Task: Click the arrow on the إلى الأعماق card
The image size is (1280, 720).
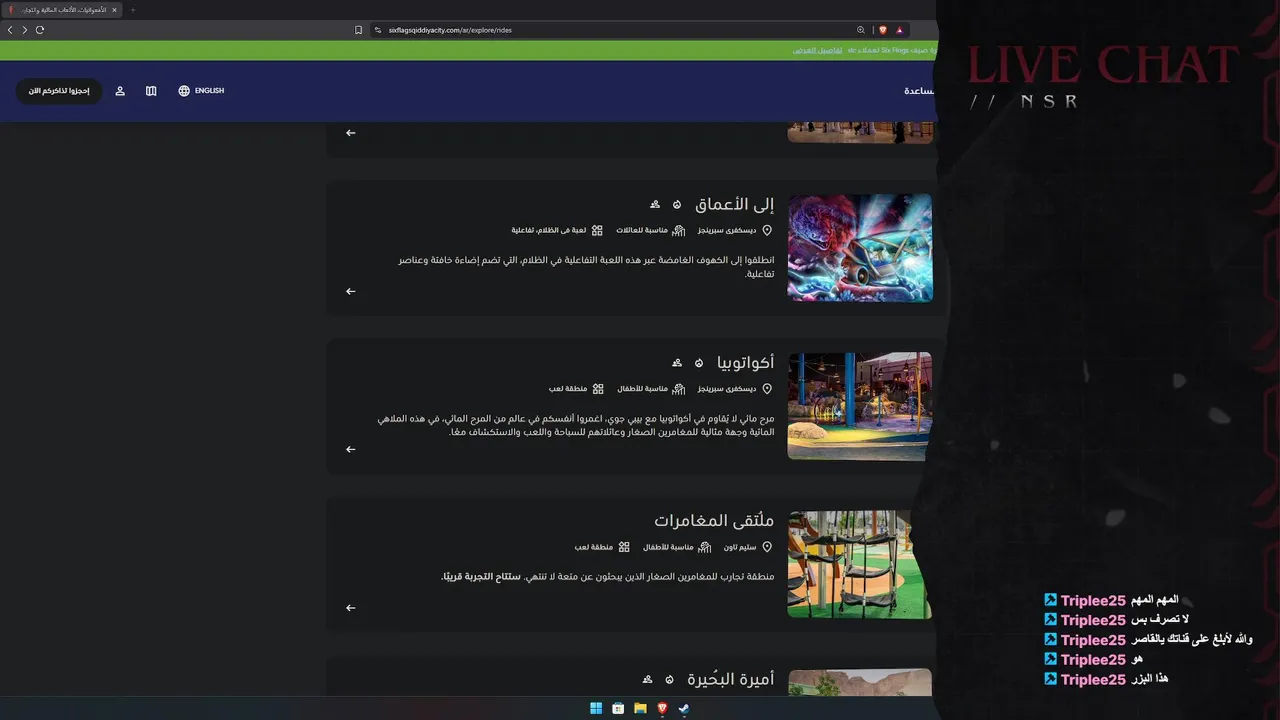Action: pos(350,291)
